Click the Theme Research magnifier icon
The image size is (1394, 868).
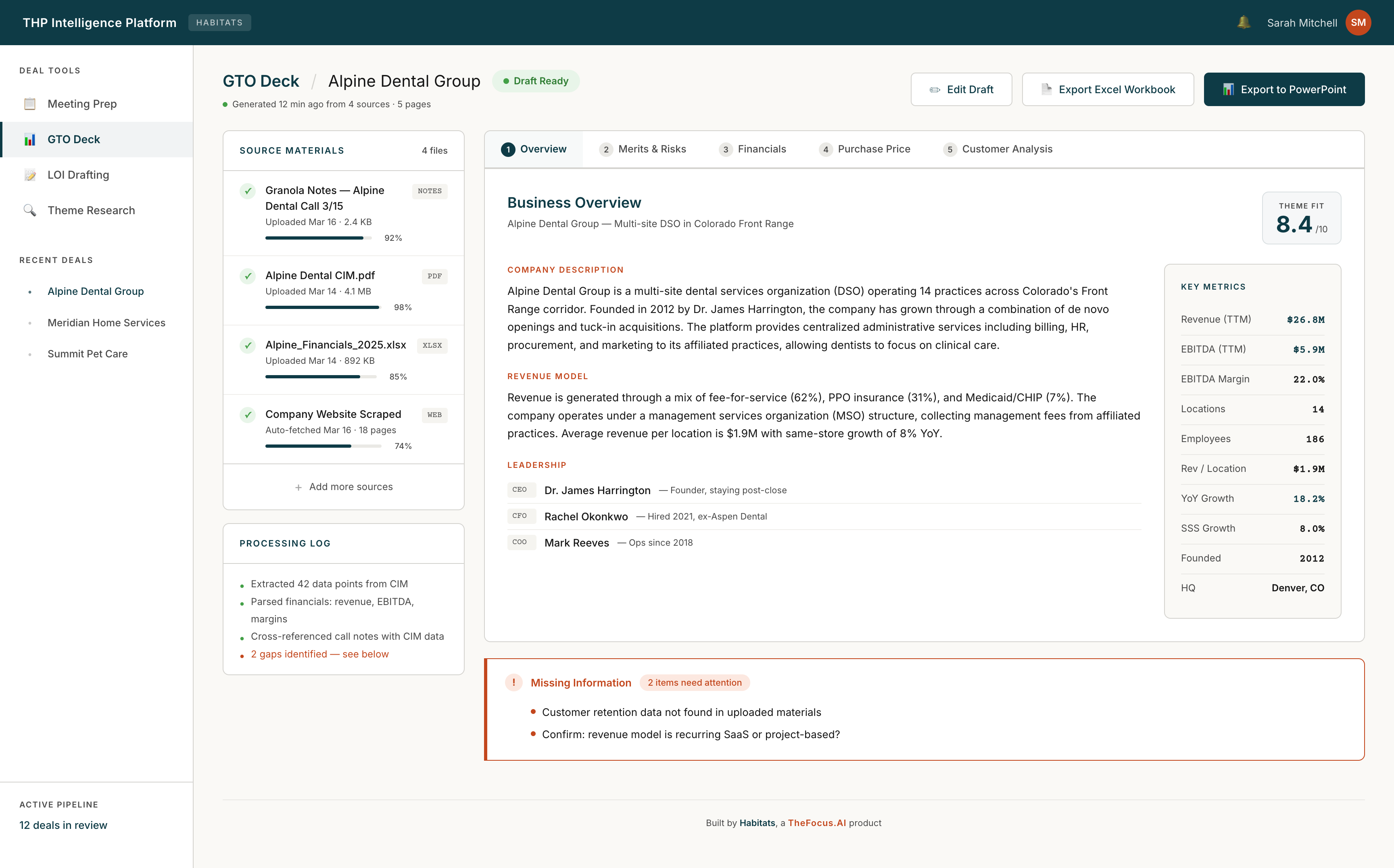[30, 210]
